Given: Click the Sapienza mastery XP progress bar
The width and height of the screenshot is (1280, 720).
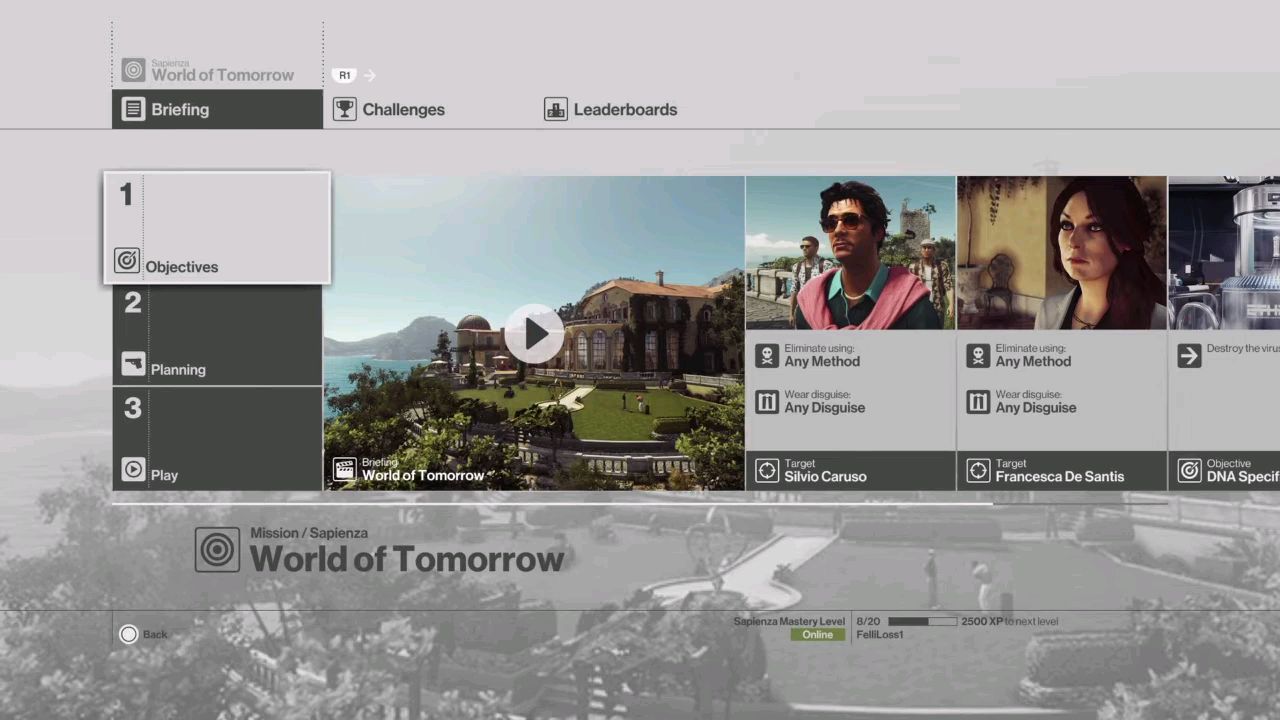Looking at the screenshot, I should 922,621.
